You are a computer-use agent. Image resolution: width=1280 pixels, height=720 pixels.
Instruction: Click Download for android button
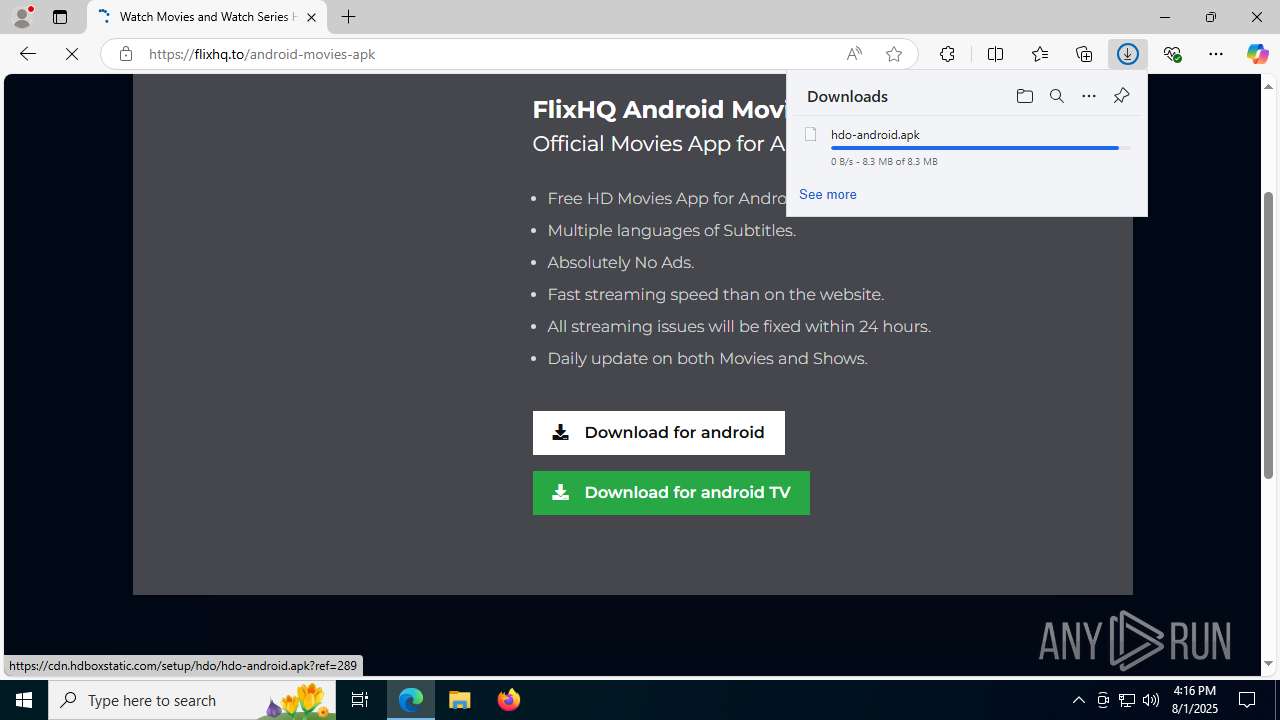[x=658, y=433]
